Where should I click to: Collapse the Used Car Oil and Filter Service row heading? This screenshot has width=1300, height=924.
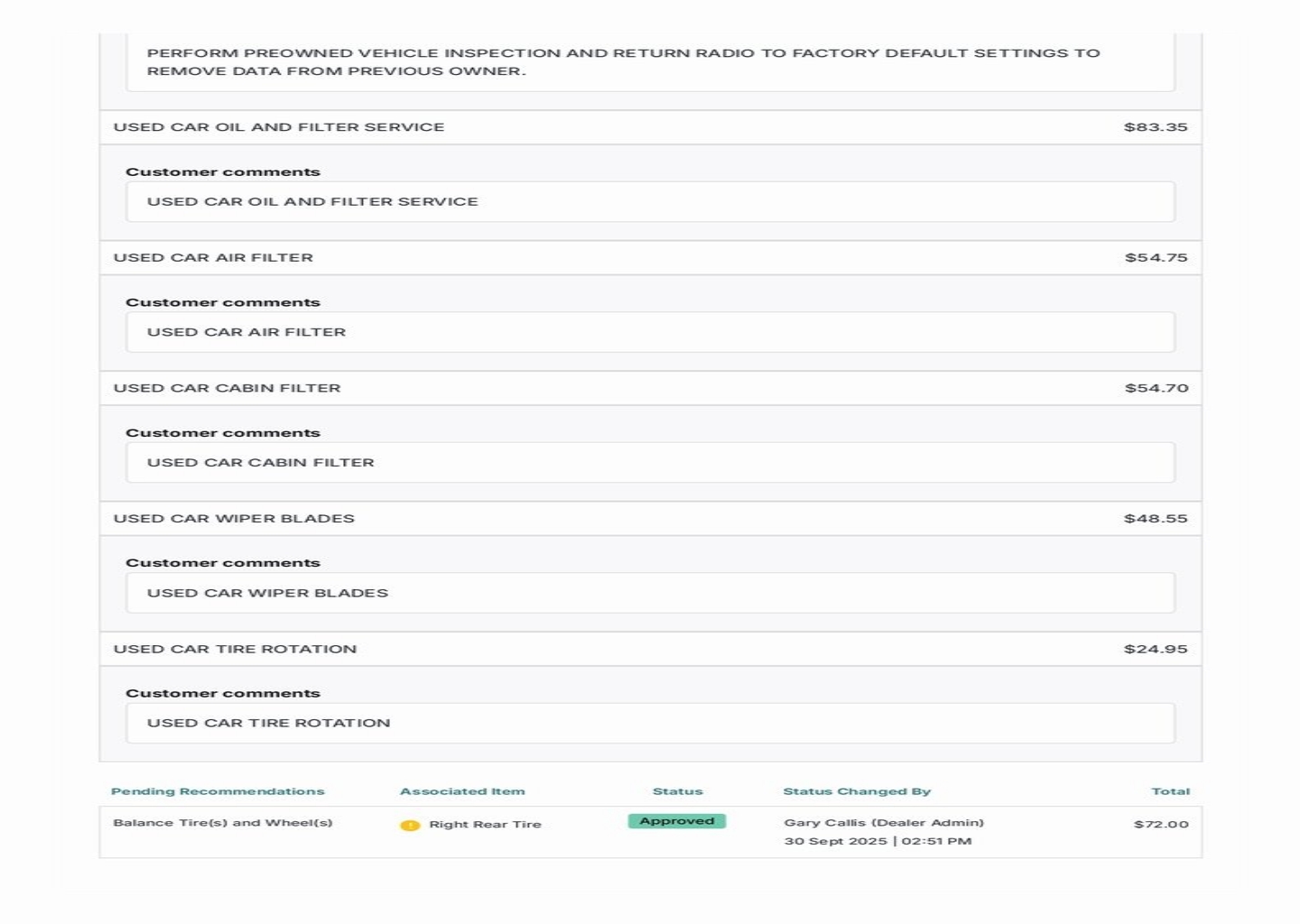point(279,127)
